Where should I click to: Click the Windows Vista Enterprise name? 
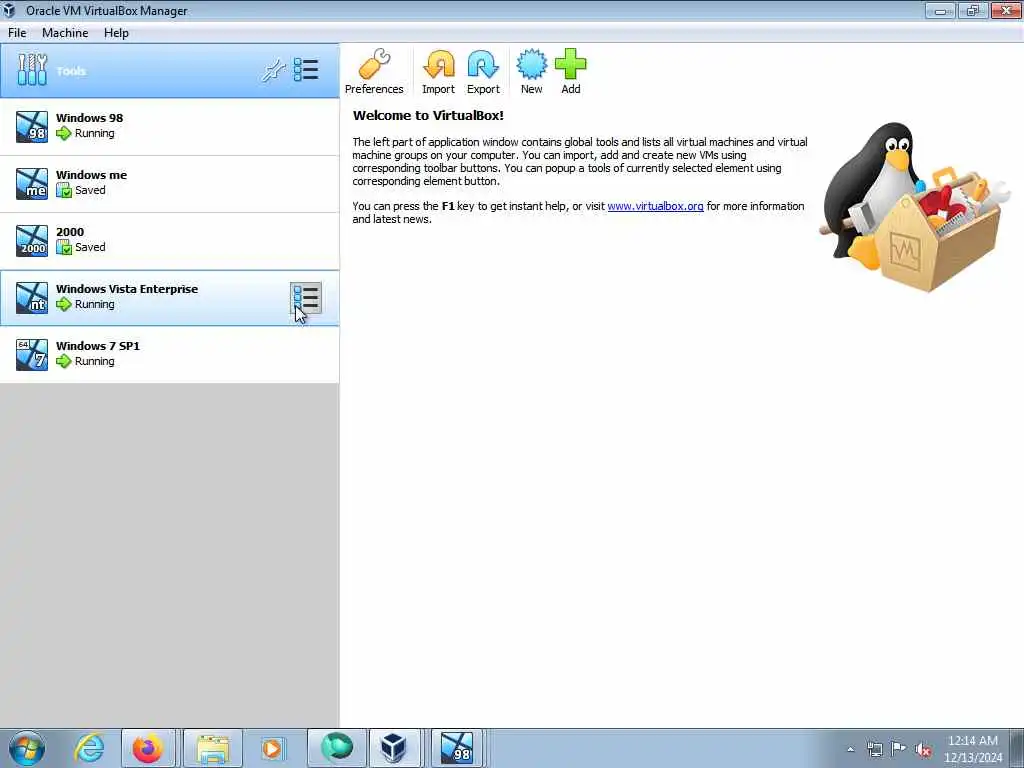click(x=127, y=289)
